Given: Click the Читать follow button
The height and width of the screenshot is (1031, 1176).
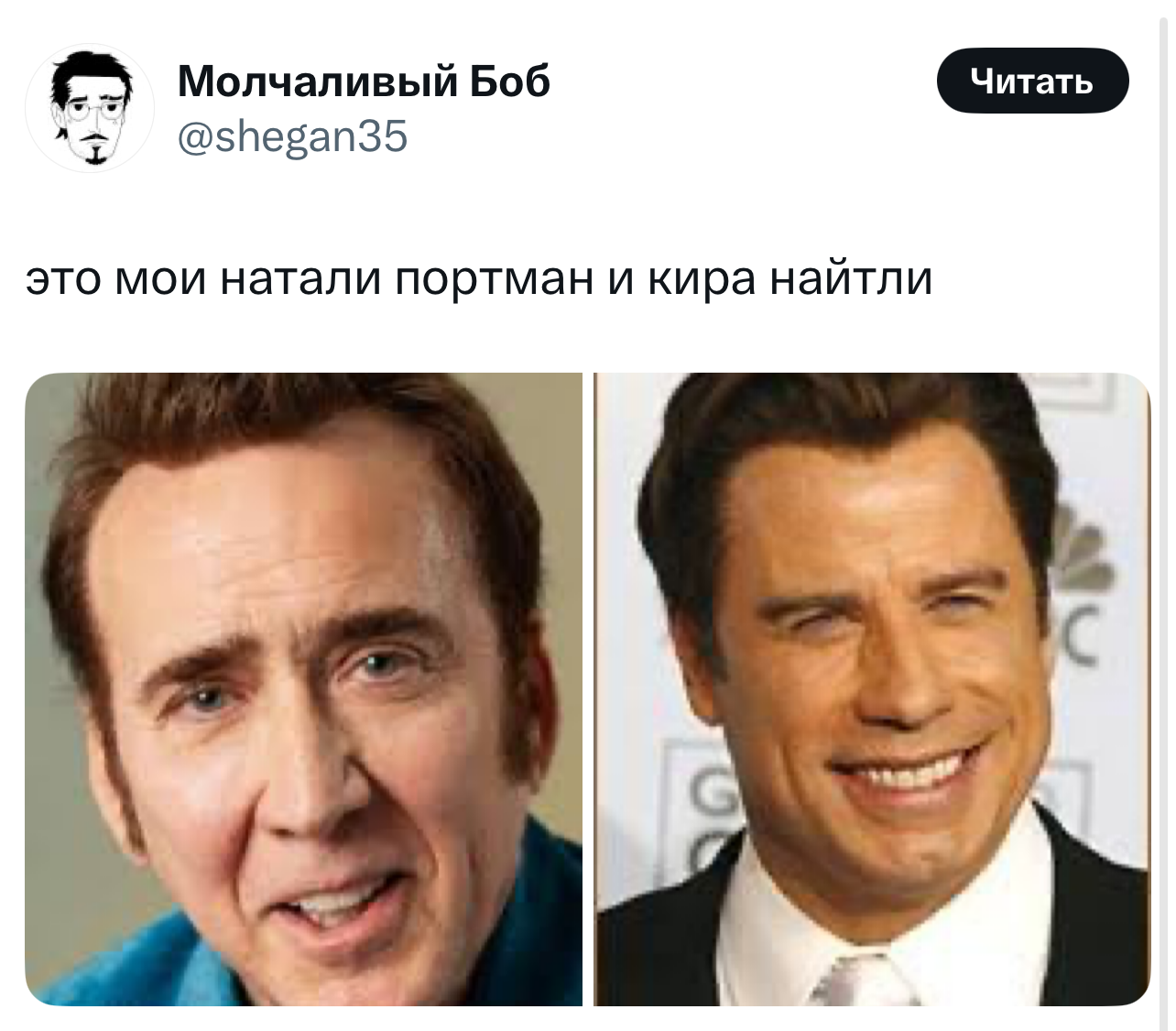Looking at the screenshot, I should pos(1032,81).
